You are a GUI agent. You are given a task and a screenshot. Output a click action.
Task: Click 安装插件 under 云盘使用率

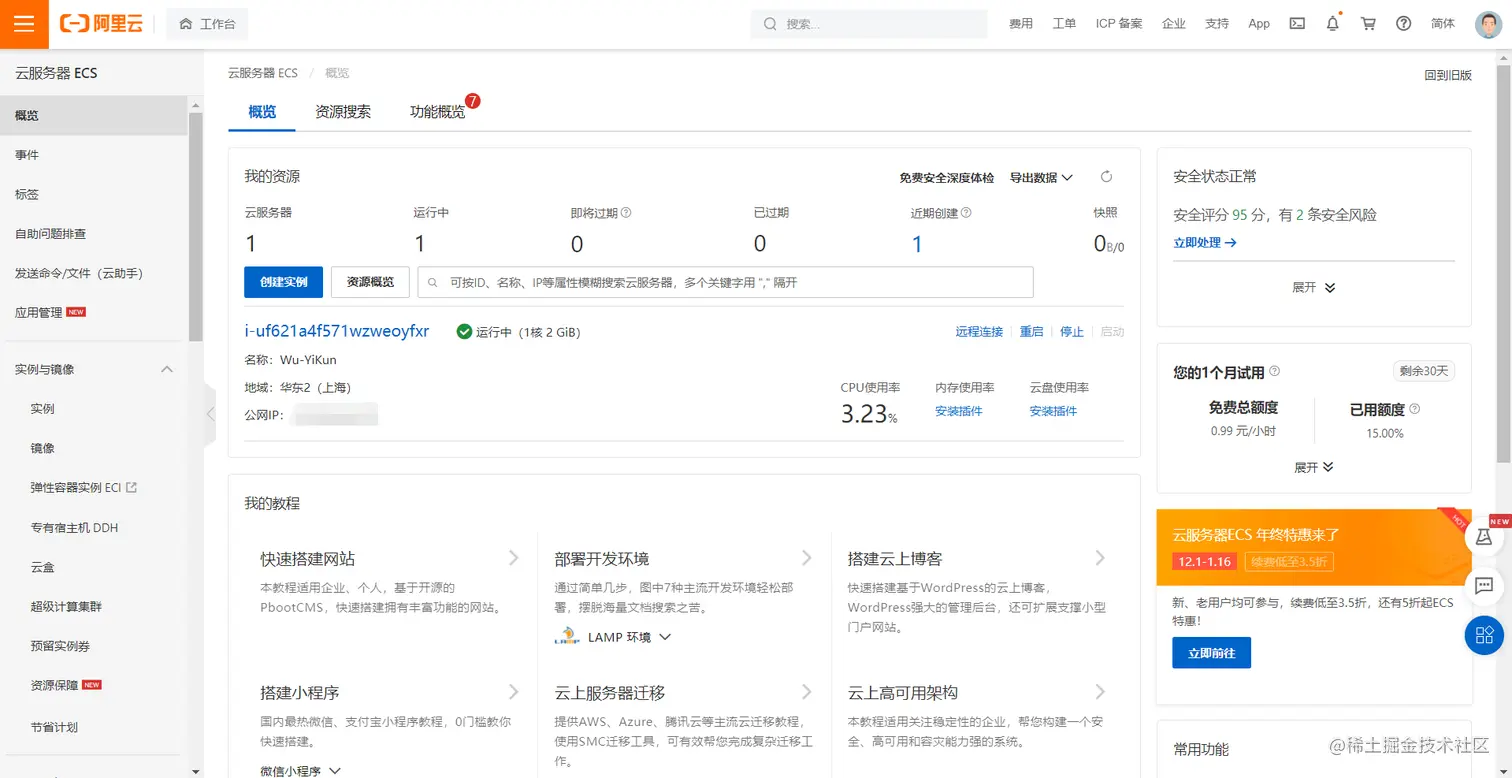(1053, 411)
